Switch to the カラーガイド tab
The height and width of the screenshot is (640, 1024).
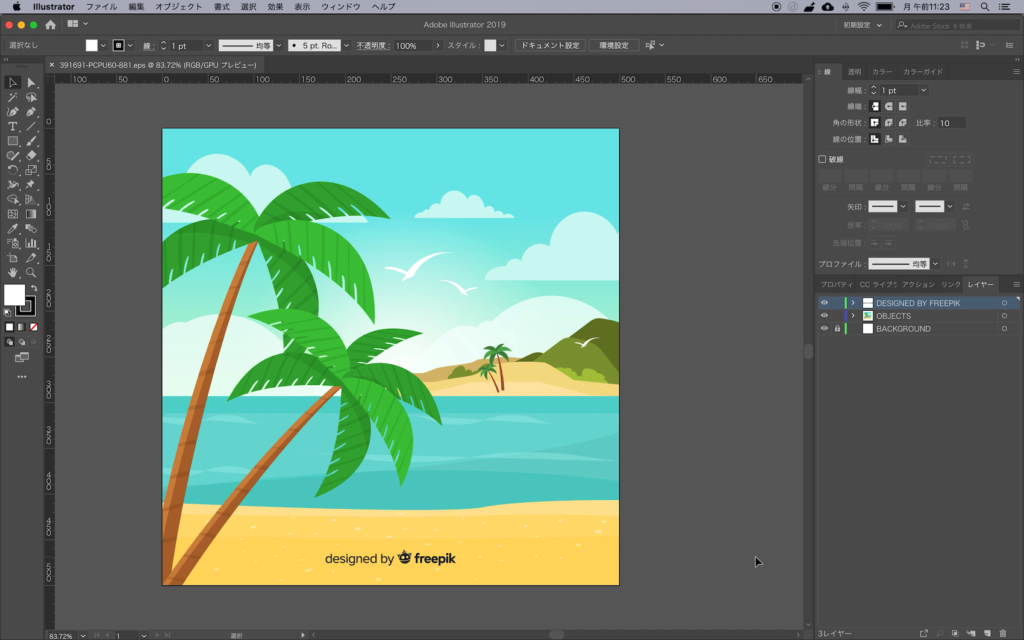pyautogui.click(x=922, y=72)
